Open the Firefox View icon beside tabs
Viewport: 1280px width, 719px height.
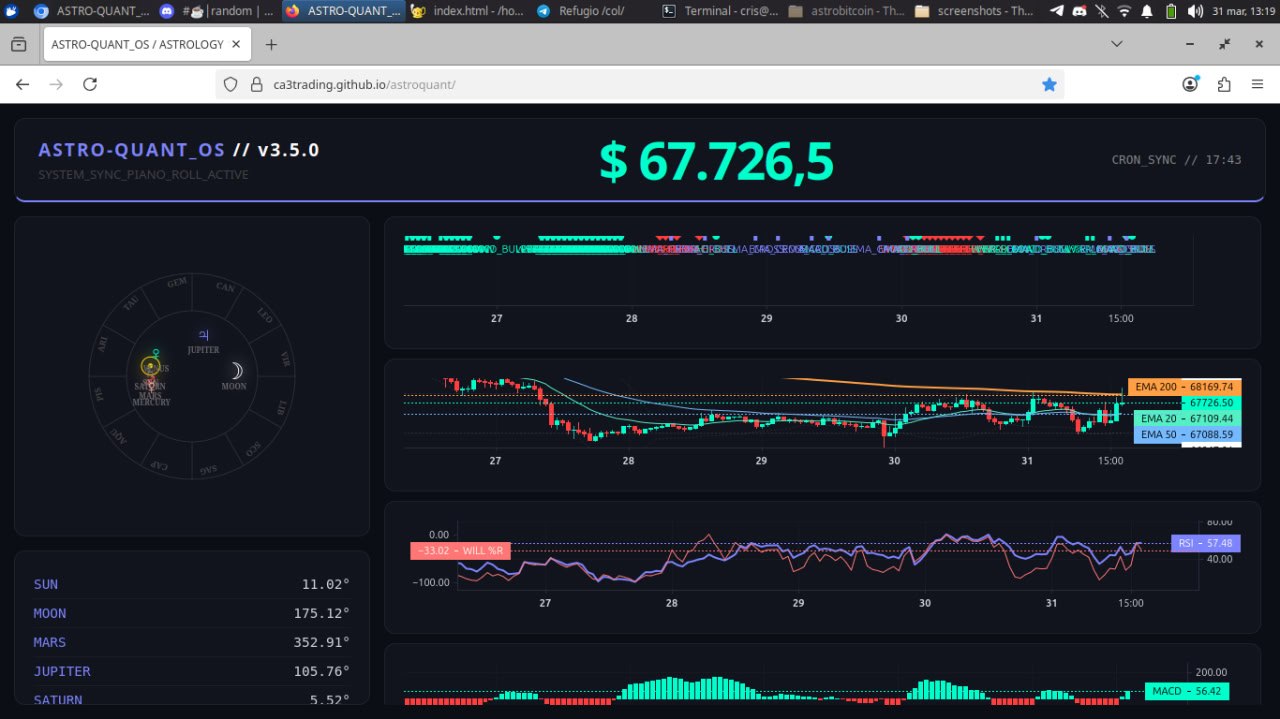tap(19, 45)
